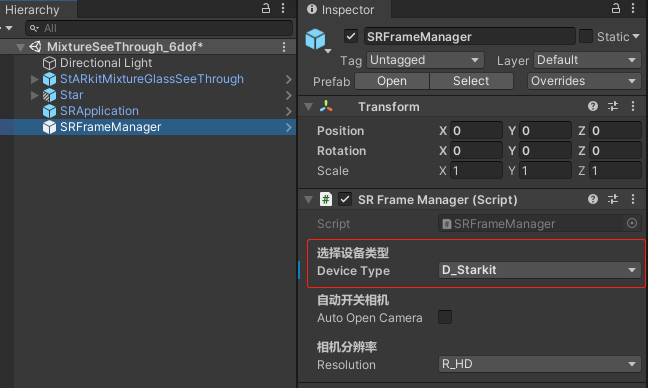Toggle the SRFrameManager active checkbox
Viewport: 648px width, 388px height.
tap(351, 36)
